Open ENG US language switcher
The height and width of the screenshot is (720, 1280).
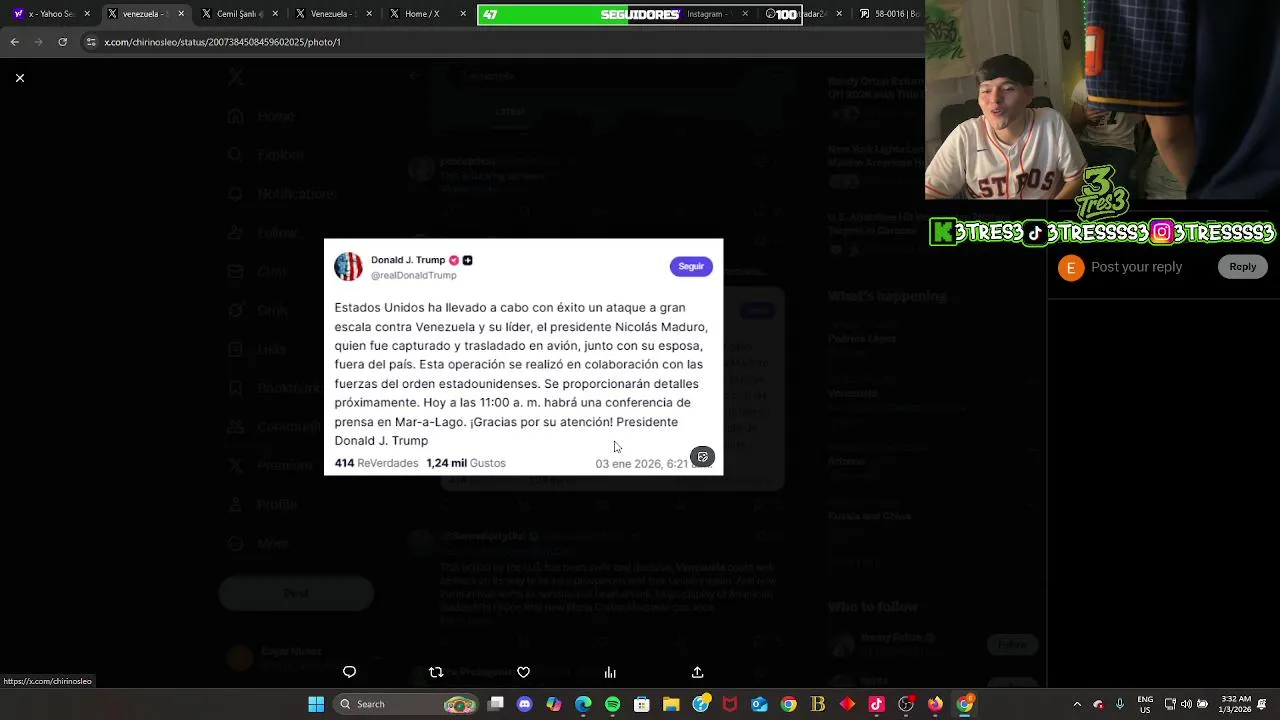click(1145, 704)
